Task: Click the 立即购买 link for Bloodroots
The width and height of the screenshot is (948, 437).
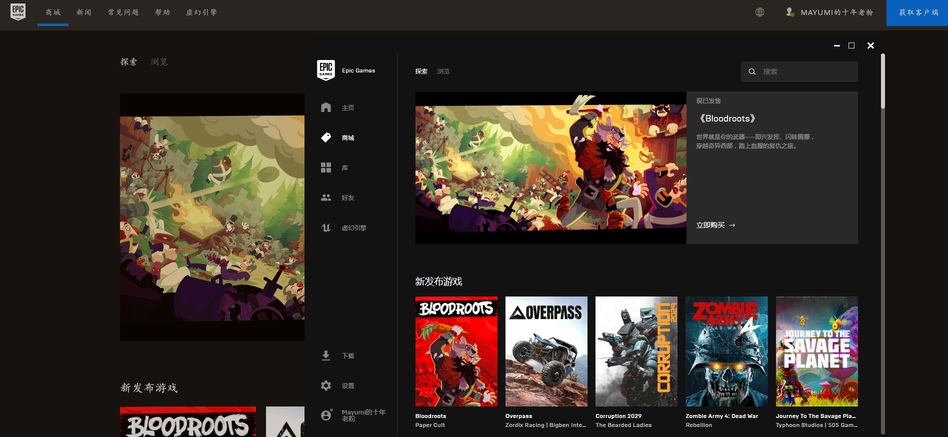Action: point(716,225)
